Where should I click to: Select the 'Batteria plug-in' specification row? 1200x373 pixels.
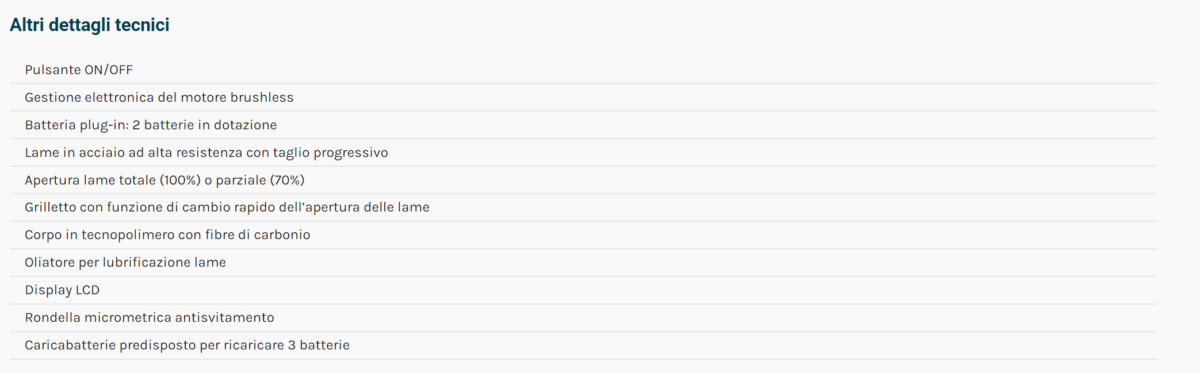tap(584, 125)
